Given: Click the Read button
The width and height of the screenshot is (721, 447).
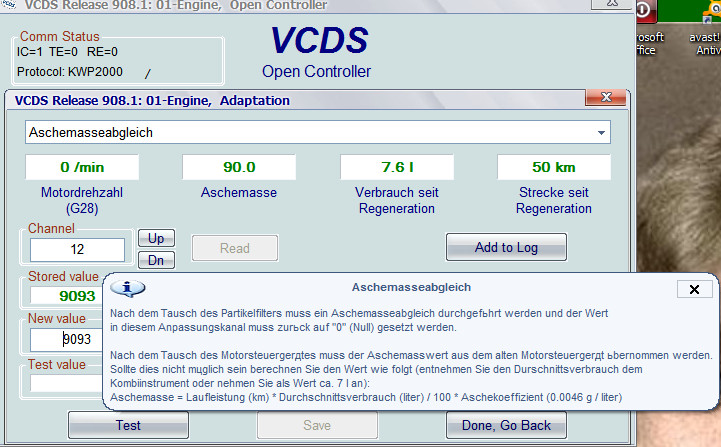Looking at the screenshot, I should coord(234,248).
